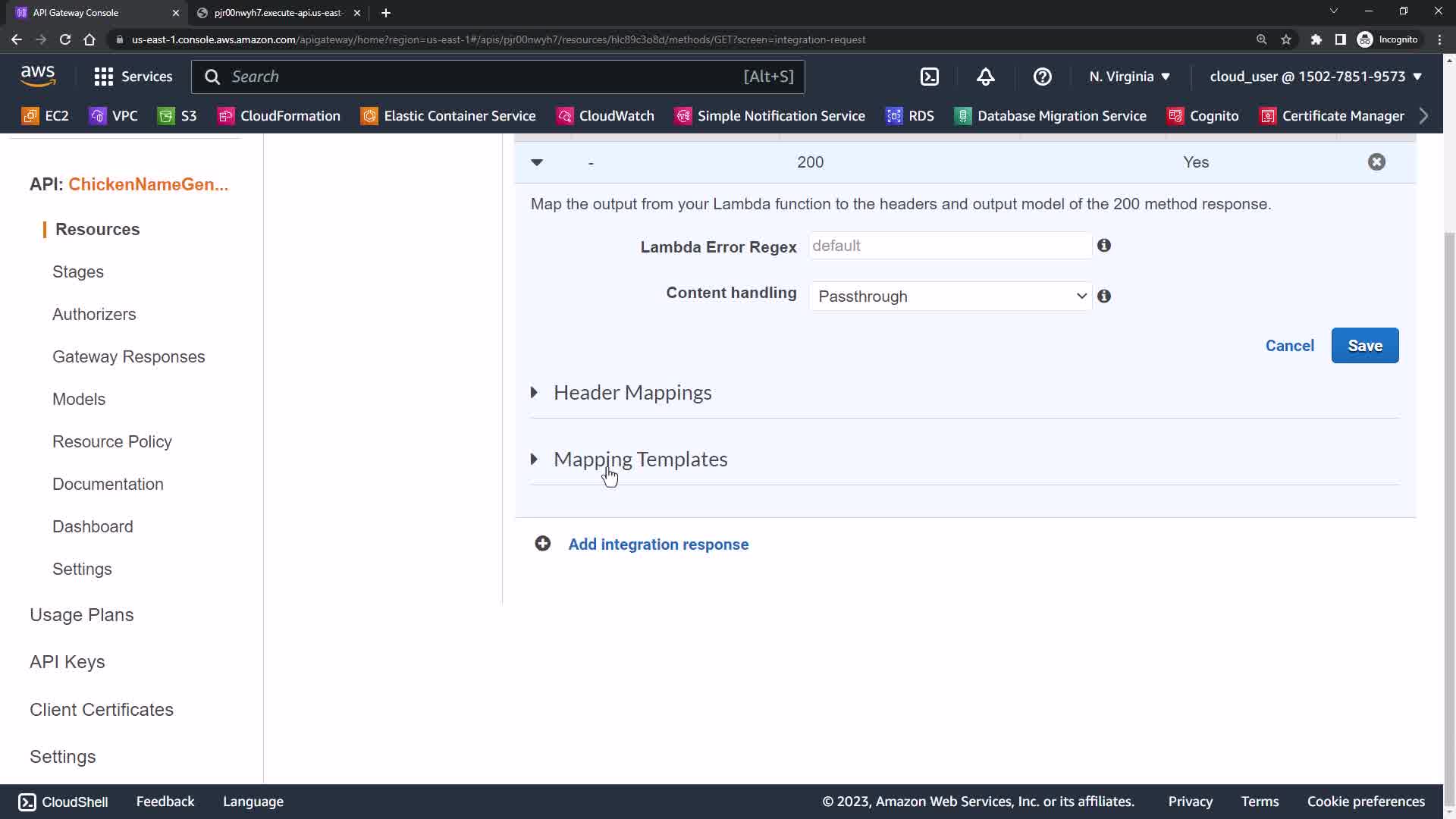Open the EC2 shortcut icon in favorites bar

[30, 116]
